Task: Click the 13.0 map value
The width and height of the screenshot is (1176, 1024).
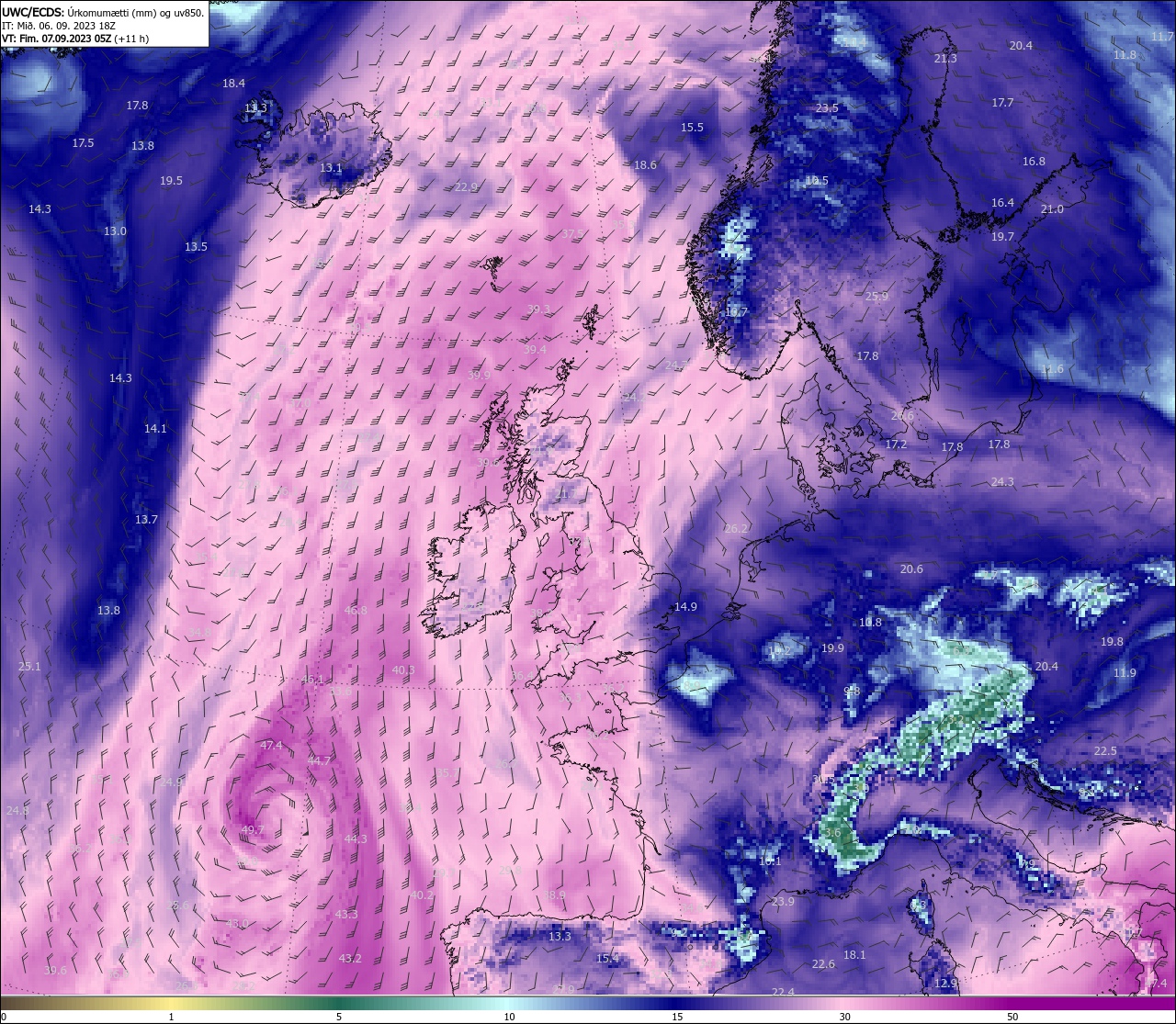Action: tap(115, 231)
